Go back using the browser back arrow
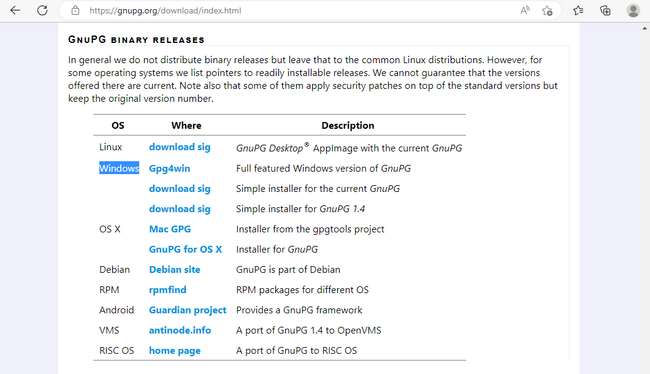Viewport: 650px width, 374px height. pos(15,10)
